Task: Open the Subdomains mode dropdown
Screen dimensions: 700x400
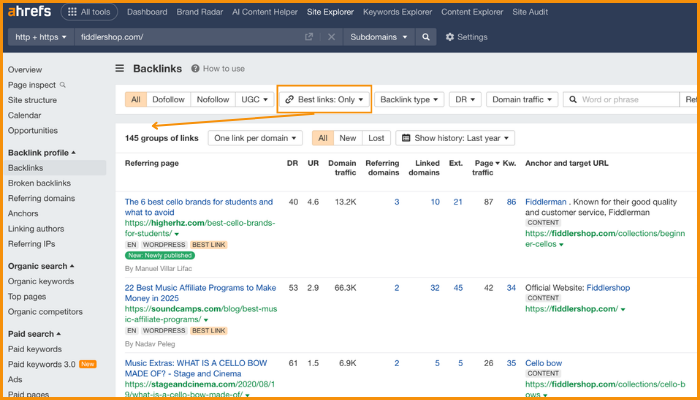Action: coord(379,37)
